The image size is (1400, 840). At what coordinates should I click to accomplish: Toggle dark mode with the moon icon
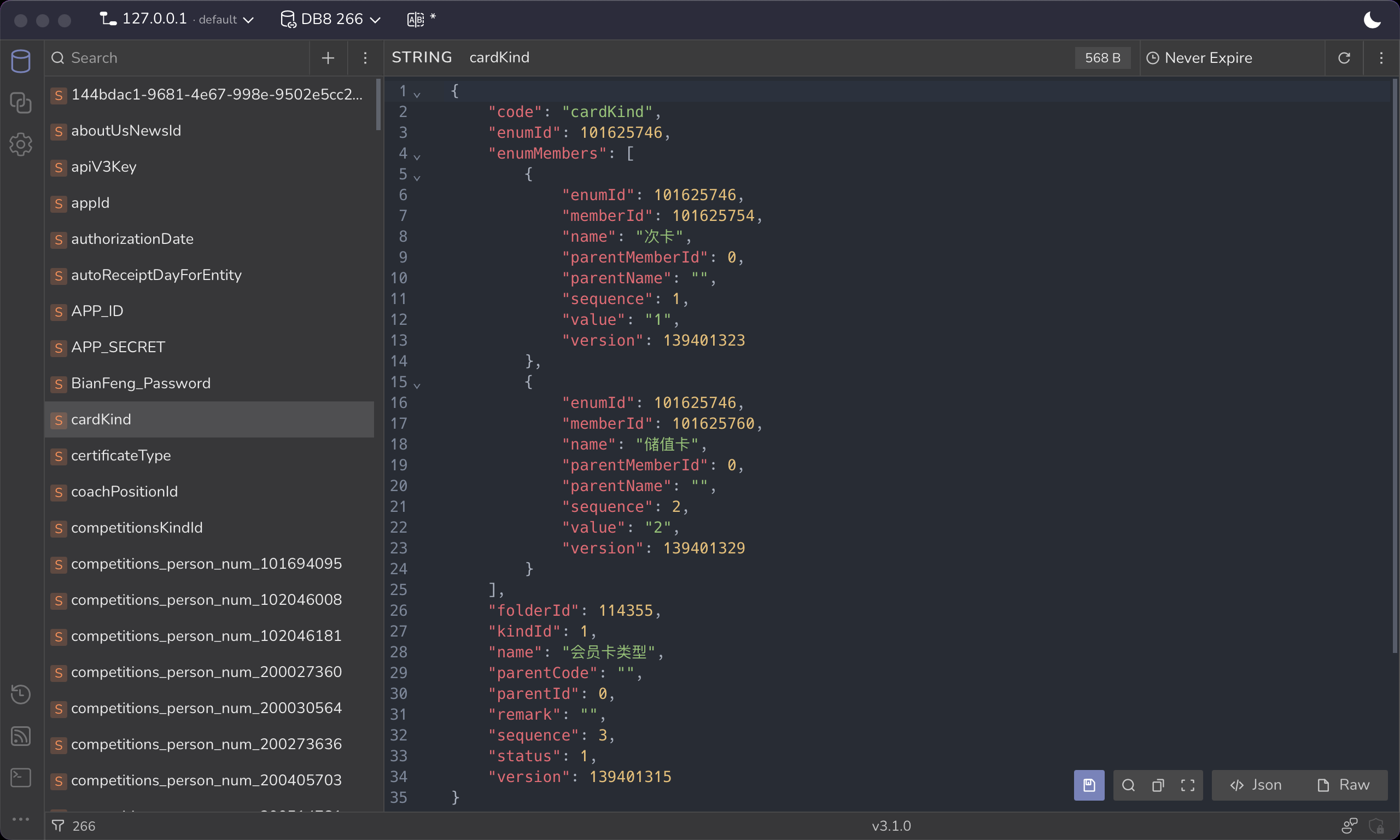(1372, 19)
